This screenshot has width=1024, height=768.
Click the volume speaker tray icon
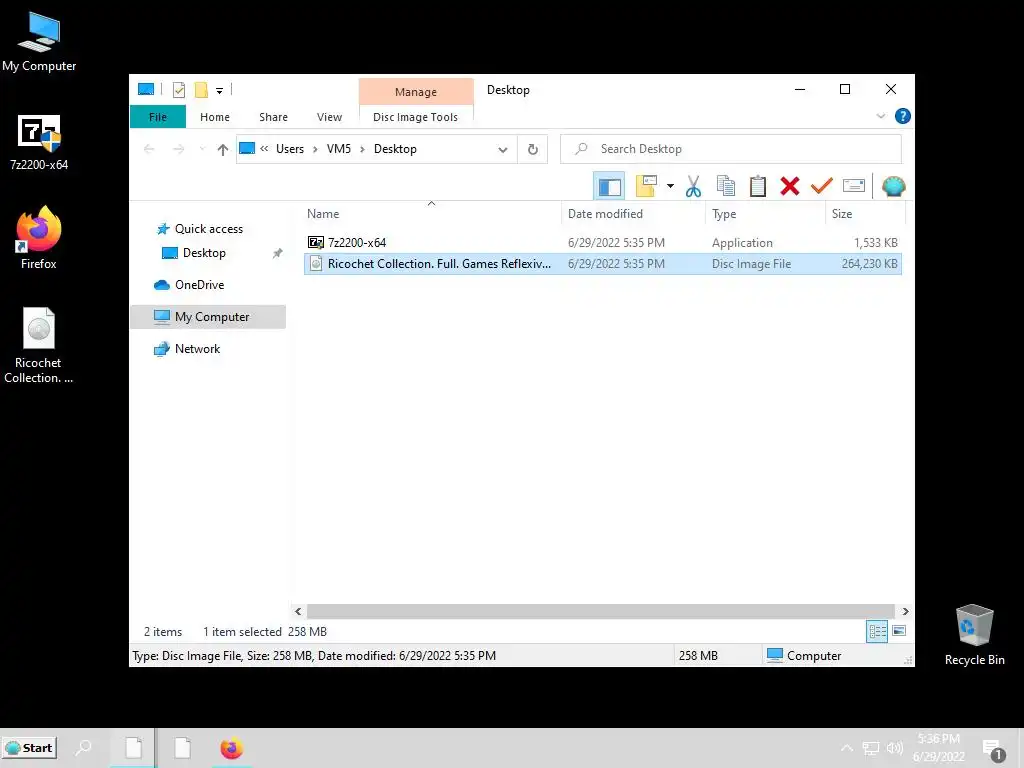895,748
